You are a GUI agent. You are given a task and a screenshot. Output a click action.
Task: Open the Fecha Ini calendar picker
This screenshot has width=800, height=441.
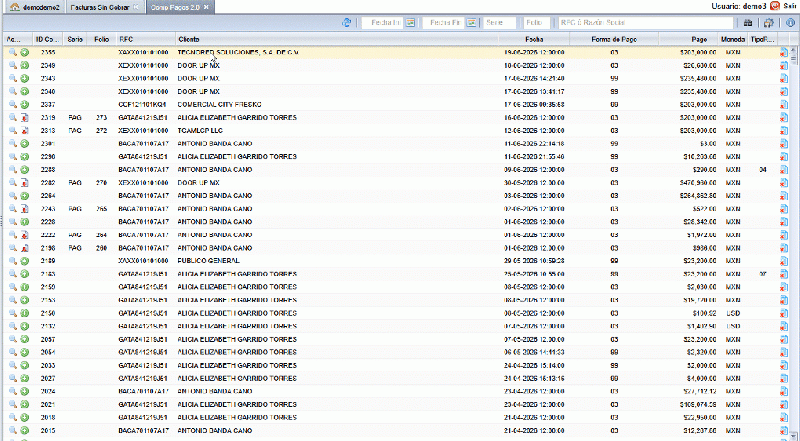point(411,22)
